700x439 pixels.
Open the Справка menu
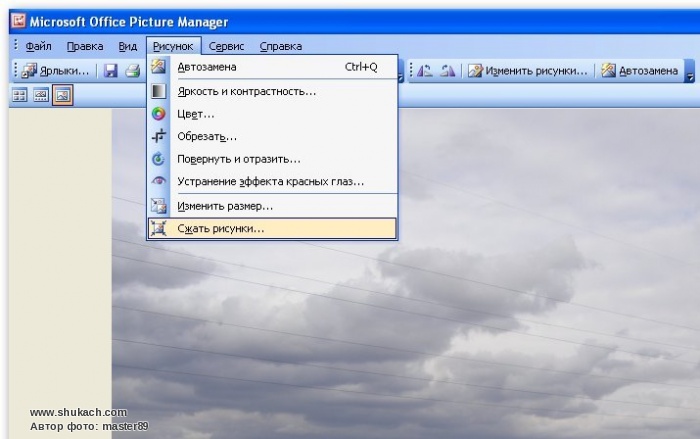click(x=281, y=46)
